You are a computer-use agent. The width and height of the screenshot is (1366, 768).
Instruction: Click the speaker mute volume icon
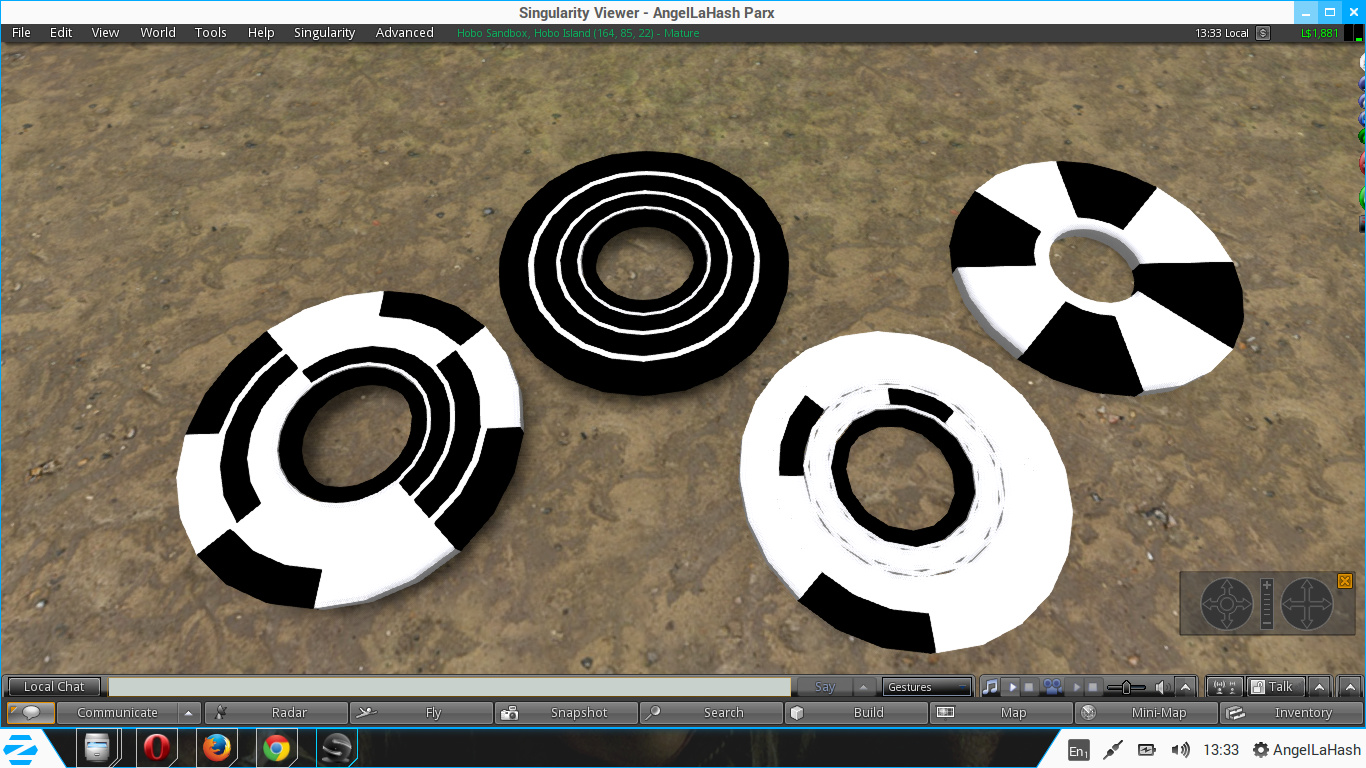tap(1162, 687)
